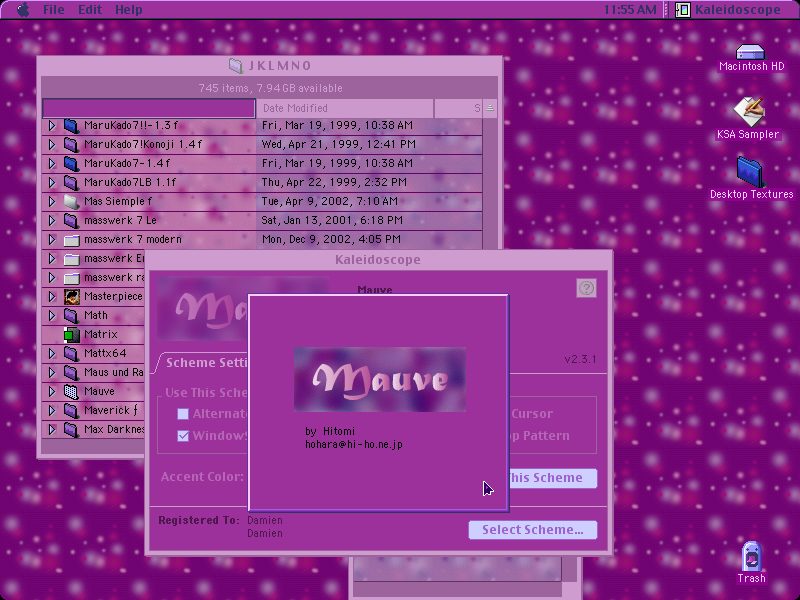
Task: Toggle the Alternate checkbox in Scheme Settings
Action: click(183, 414)
